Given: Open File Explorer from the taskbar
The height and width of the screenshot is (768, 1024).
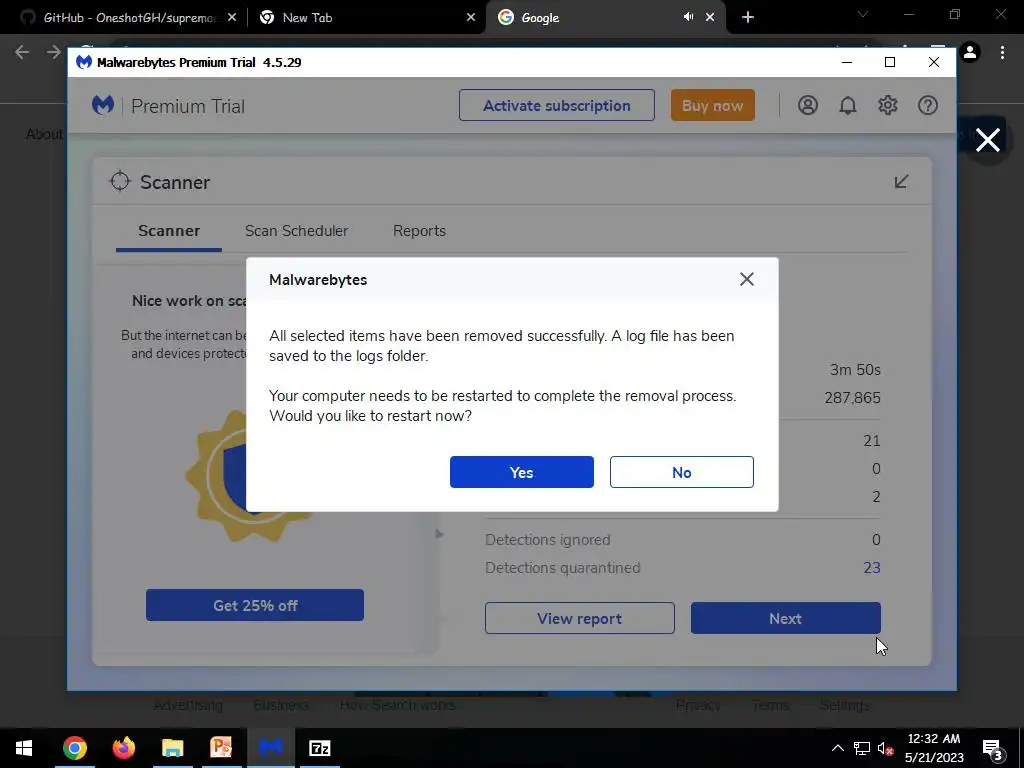Looking at the screenshot, I should pyautogui.click(x=172, y=748).
